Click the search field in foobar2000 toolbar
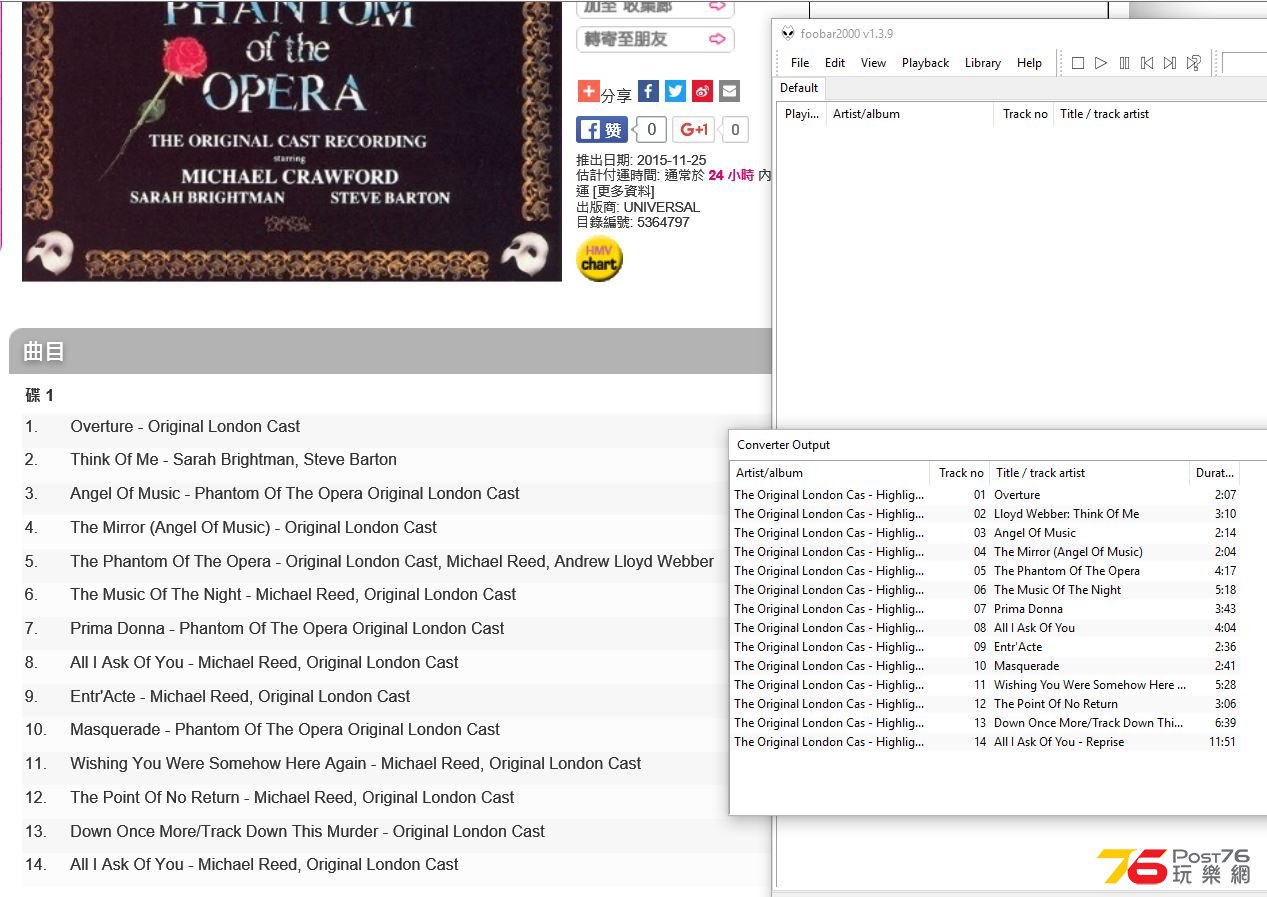 point(1244,63)
